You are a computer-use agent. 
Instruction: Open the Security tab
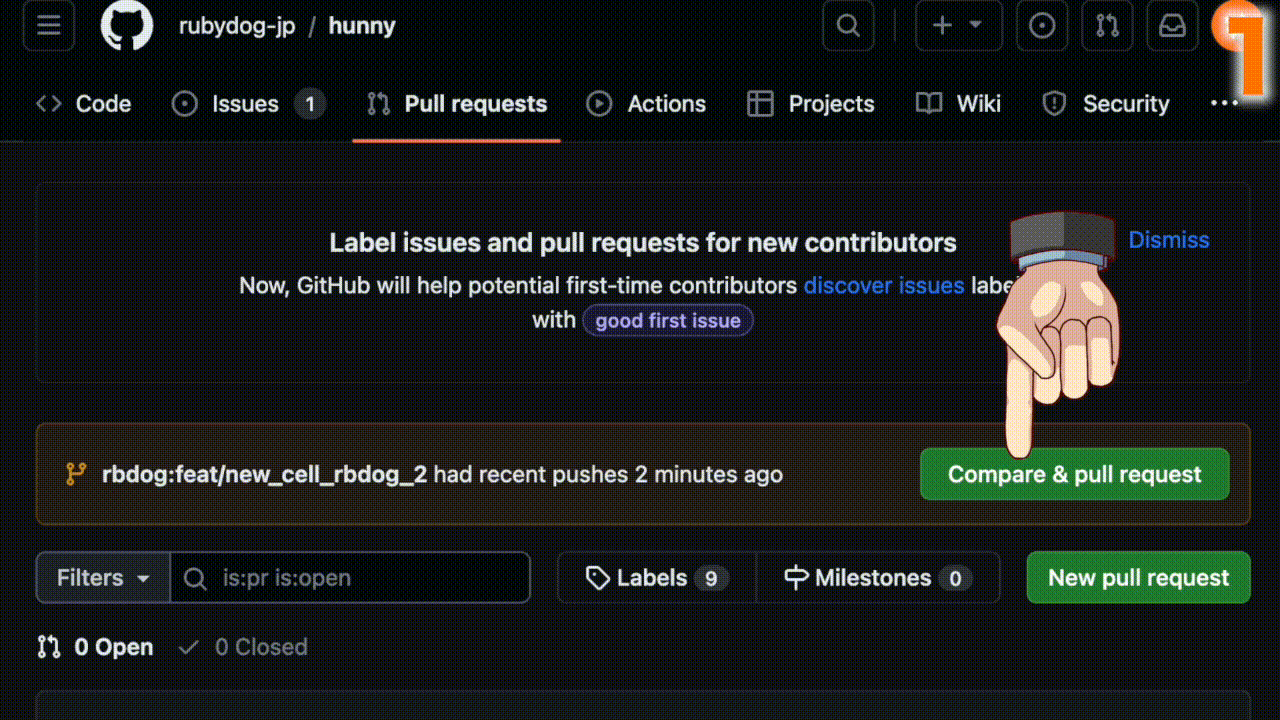[x=1106, y=104]
